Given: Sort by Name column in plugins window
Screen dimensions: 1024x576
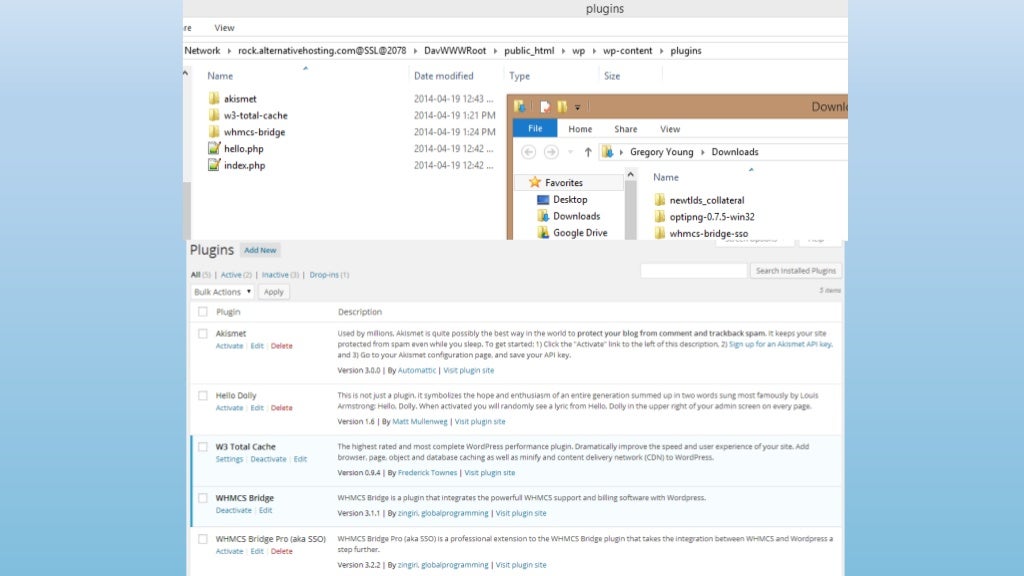Looking at the screenshot, I should tap(220, 76).
